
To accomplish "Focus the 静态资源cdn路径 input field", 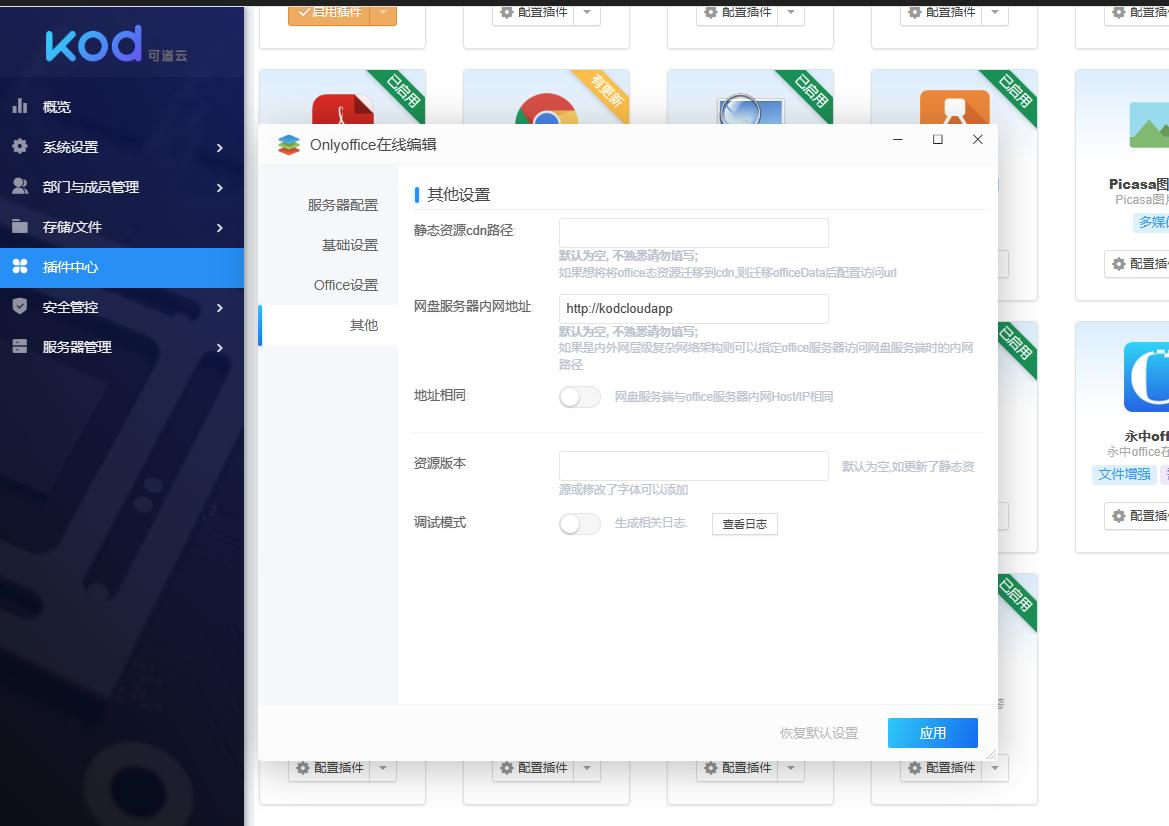I will click(693, 233).
